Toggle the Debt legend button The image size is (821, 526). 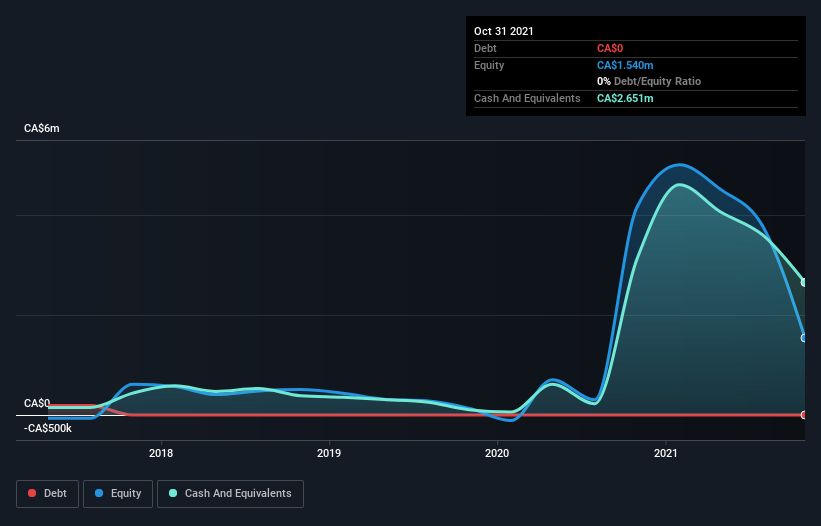pos(48,494)
